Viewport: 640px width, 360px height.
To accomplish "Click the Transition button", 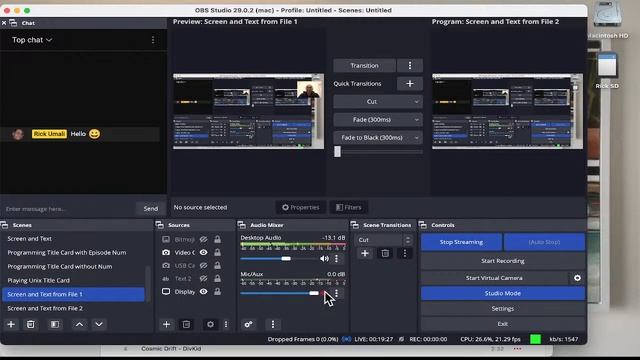I will 364,66.
